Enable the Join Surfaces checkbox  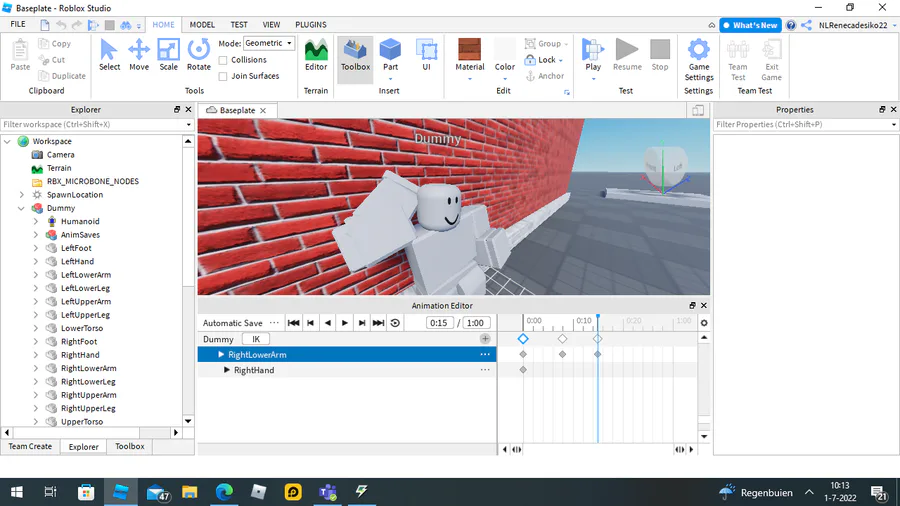click(x=223, y=76)
